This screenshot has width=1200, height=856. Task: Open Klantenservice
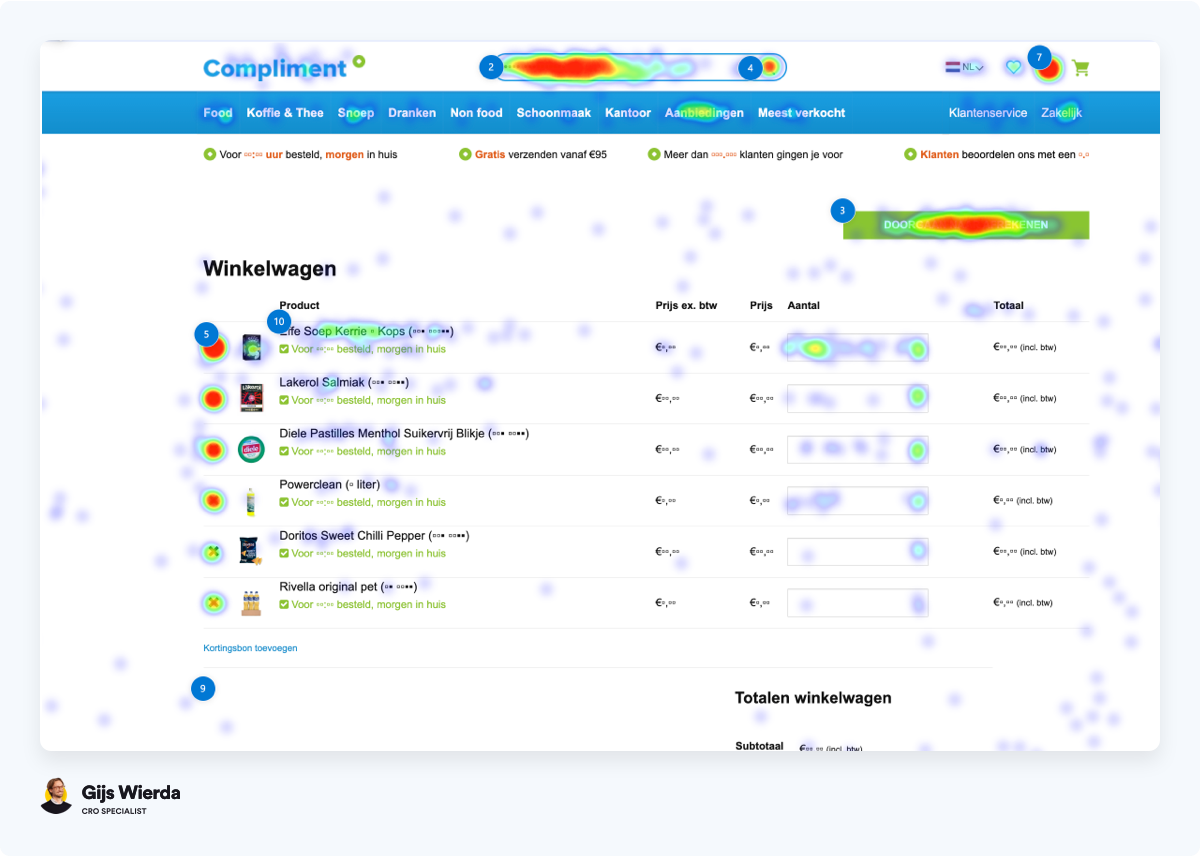[988, 113]
